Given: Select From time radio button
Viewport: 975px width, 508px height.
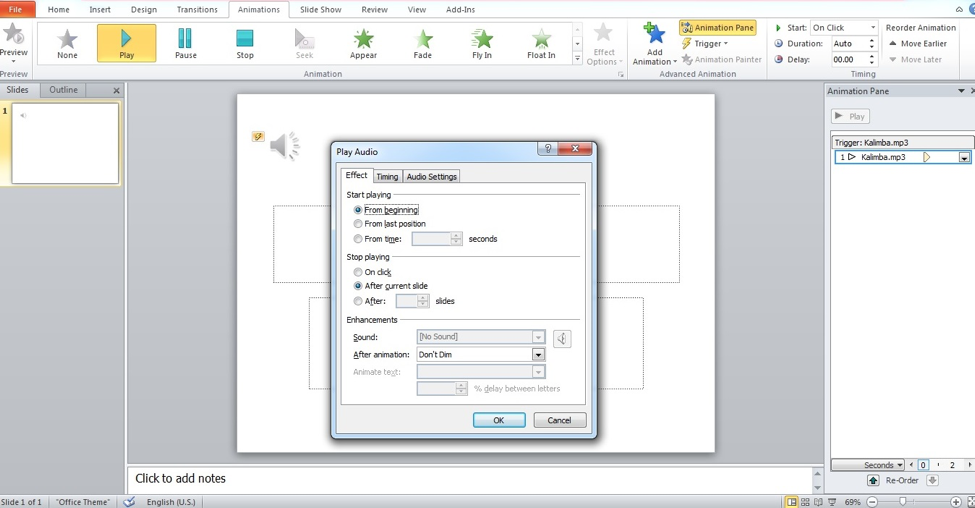Looking at the screenshot, I should [x=358, y=239].
